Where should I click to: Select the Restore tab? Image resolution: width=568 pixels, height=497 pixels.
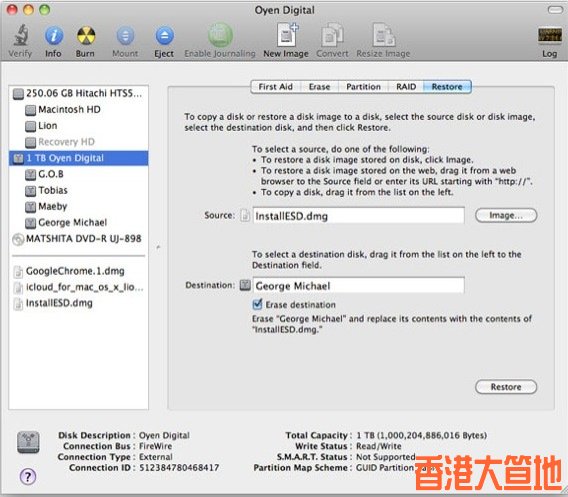point(447,87)
